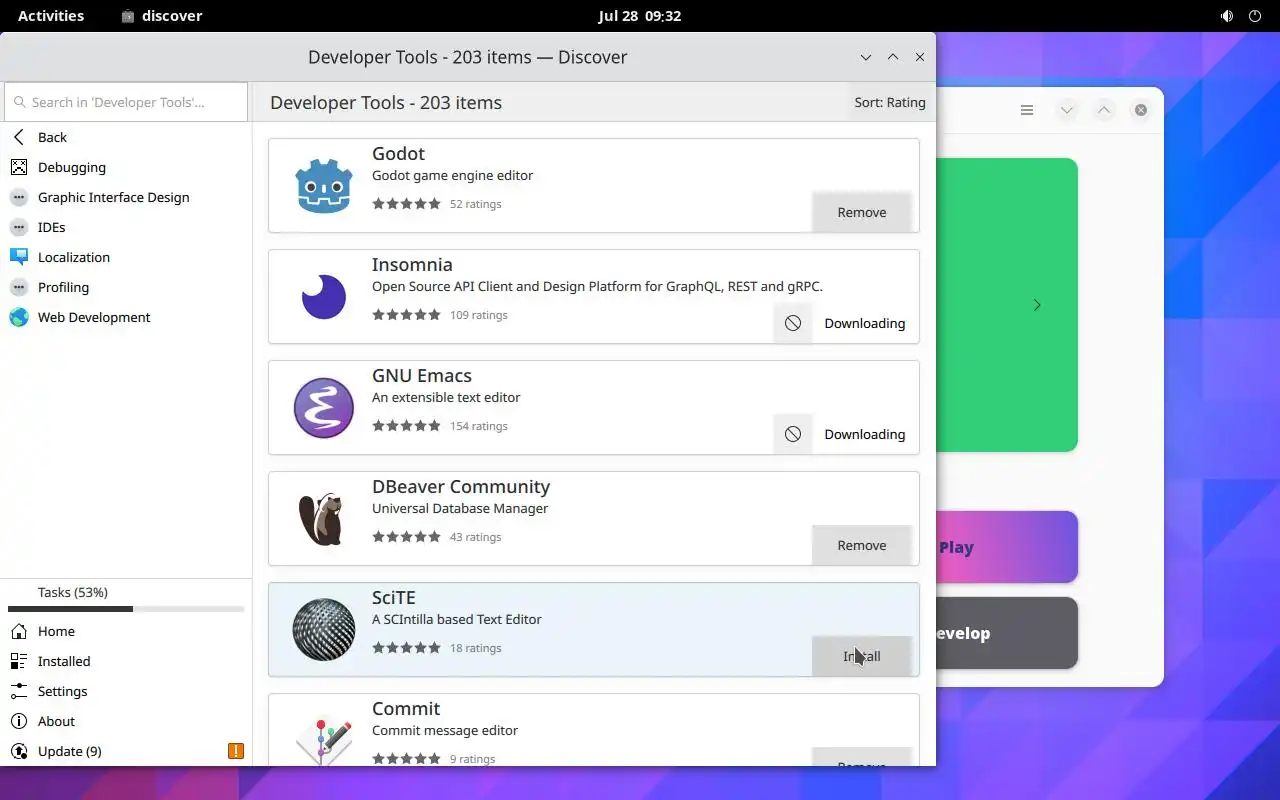The width and height of the screenshot is (1280, 800).
Task: Remove Godot
Action: [862, 212]
